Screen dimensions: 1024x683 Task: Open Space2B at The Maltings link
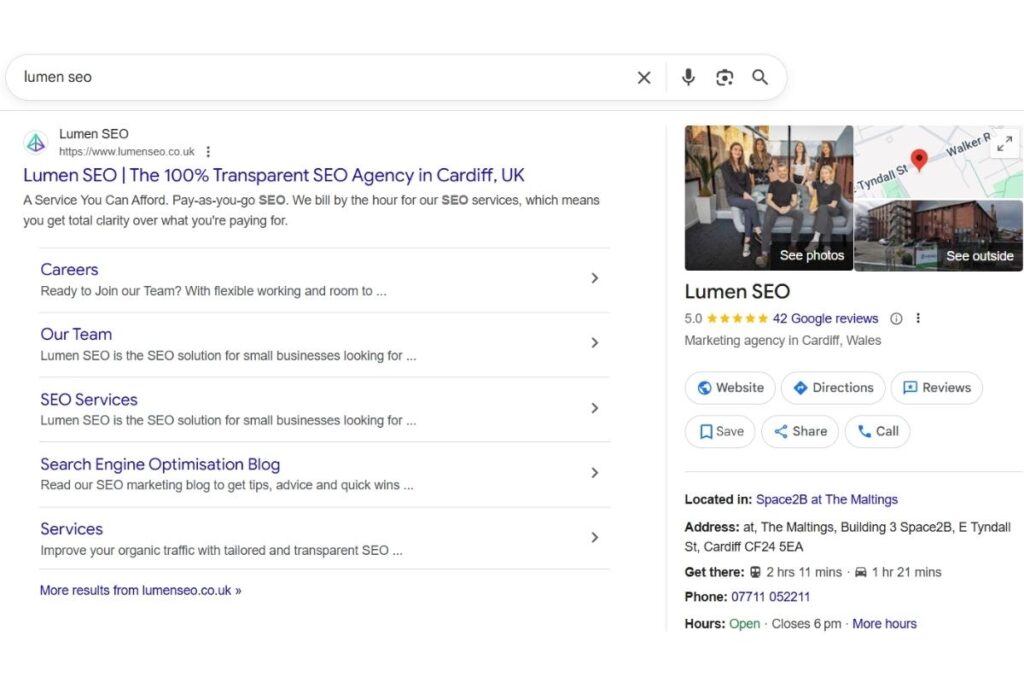[827, 500]
